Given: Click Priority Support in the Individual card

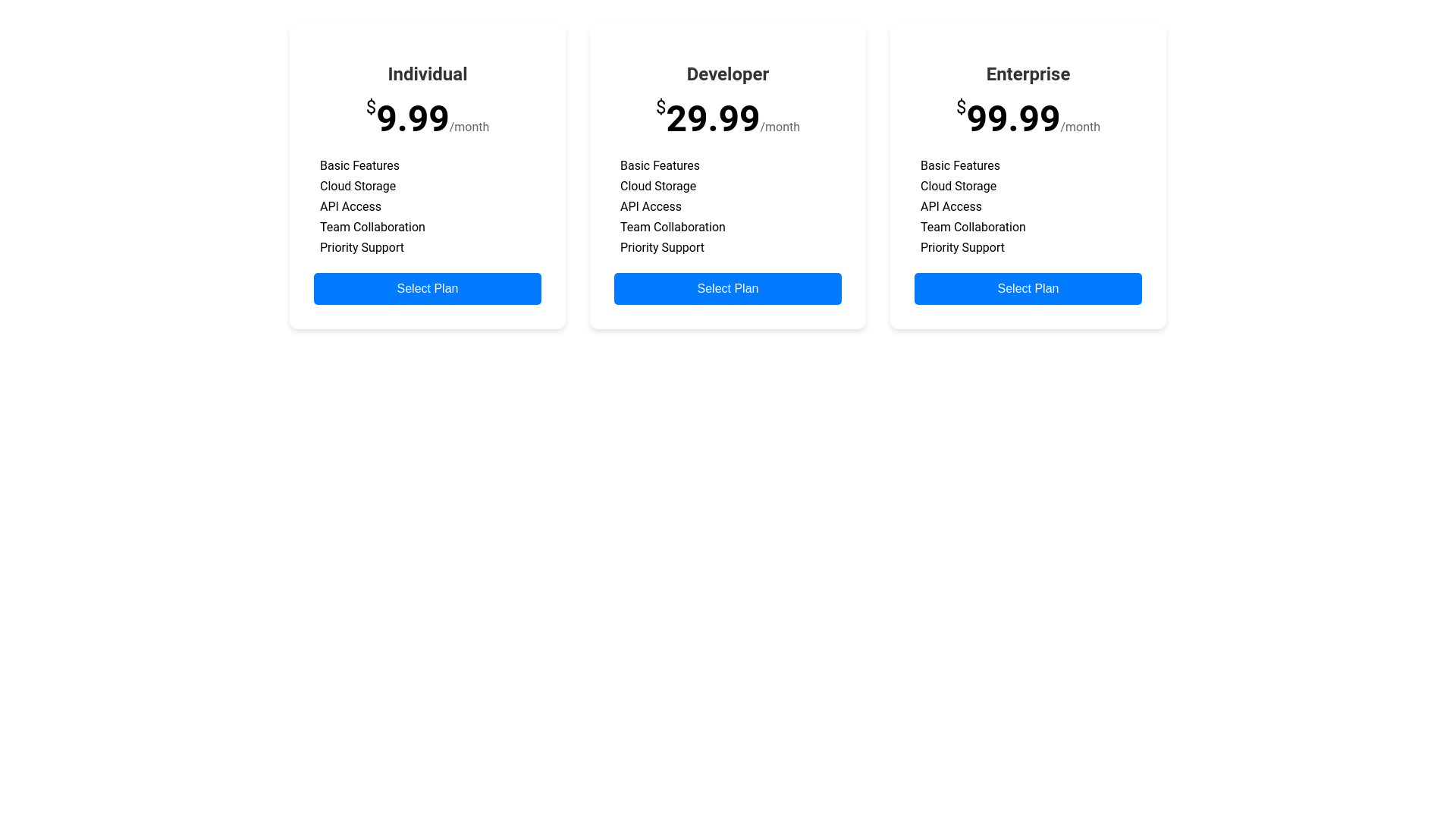Looking at the screenshot, I should click(362, 247).
